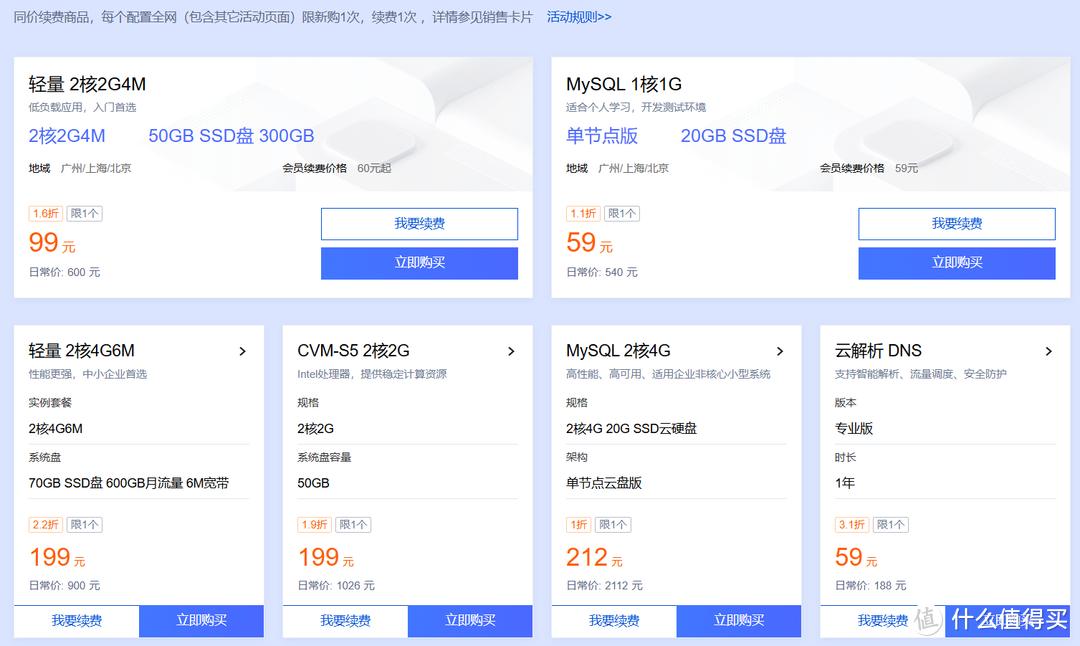Viewport: 1080px width, 646px height.
Task: Click 我要续费 on the MySQL 1核1G card
Action: coord(956,223)
